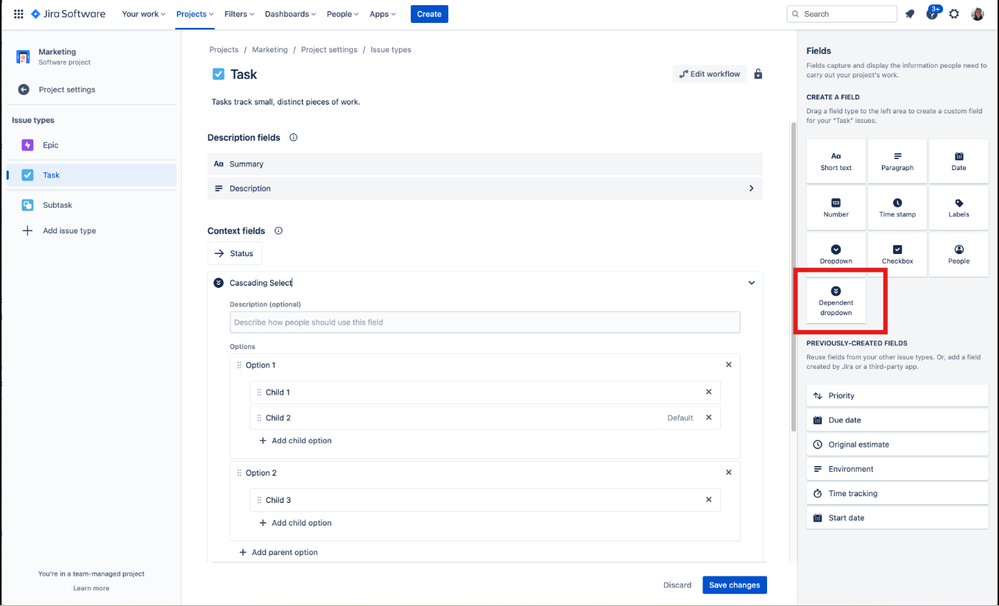999x606 pixels.
Task: Click the Marketing project avatar icon
Action: coord(23,57)
